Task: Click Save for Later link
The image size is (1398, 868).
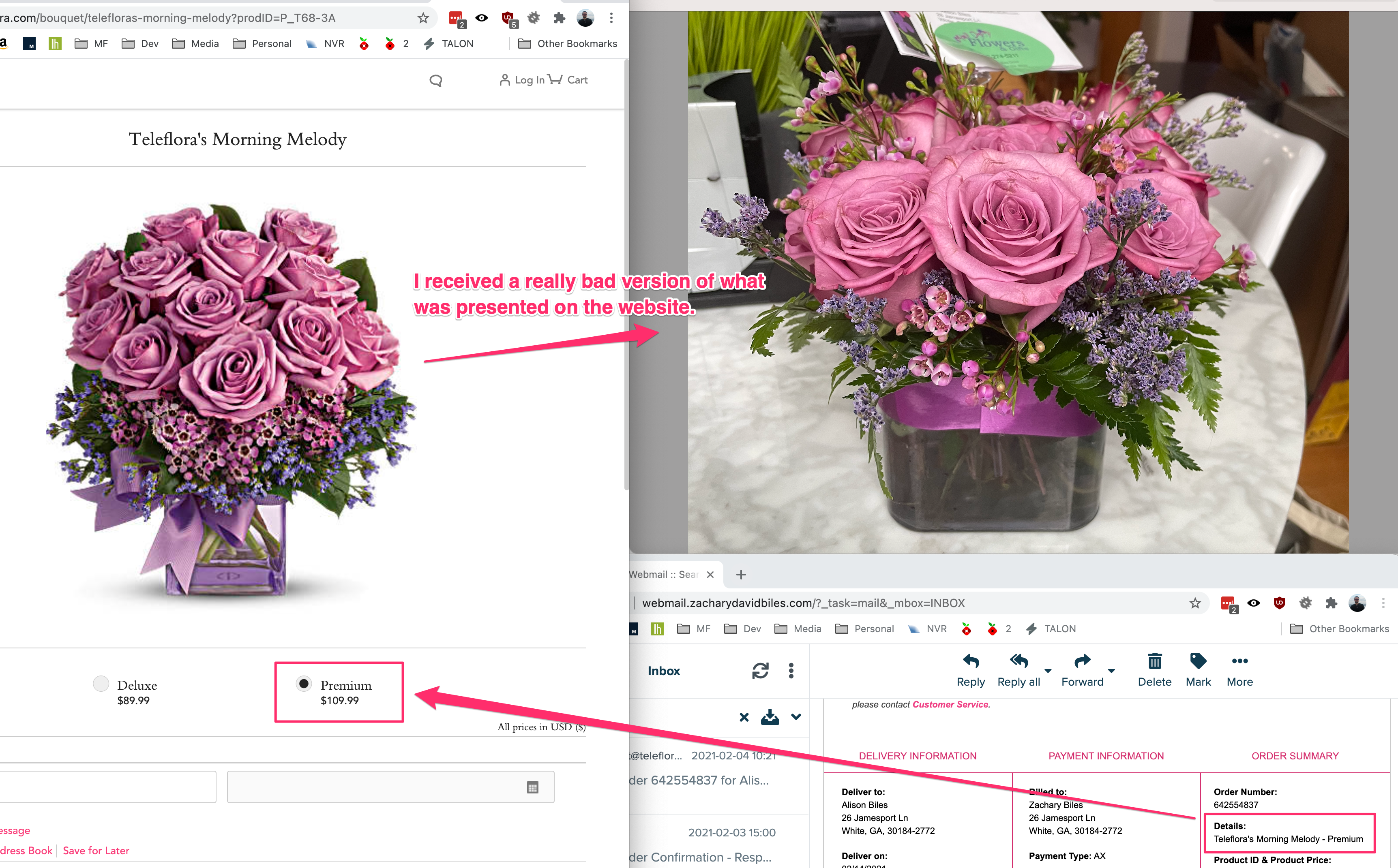Action: coord(96,851)
